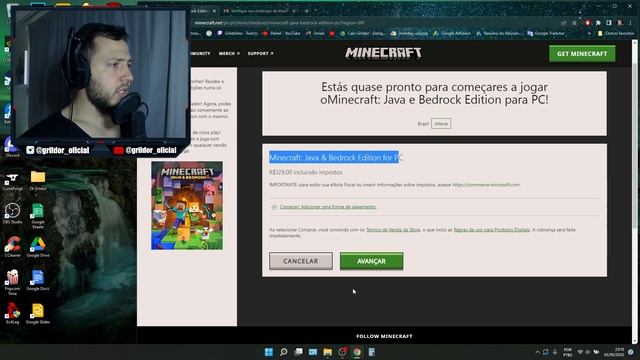This screenshot has height=360, width=640.
Task: Open the CCleaner desktop shortcut
Action: (x=12, y=247)
